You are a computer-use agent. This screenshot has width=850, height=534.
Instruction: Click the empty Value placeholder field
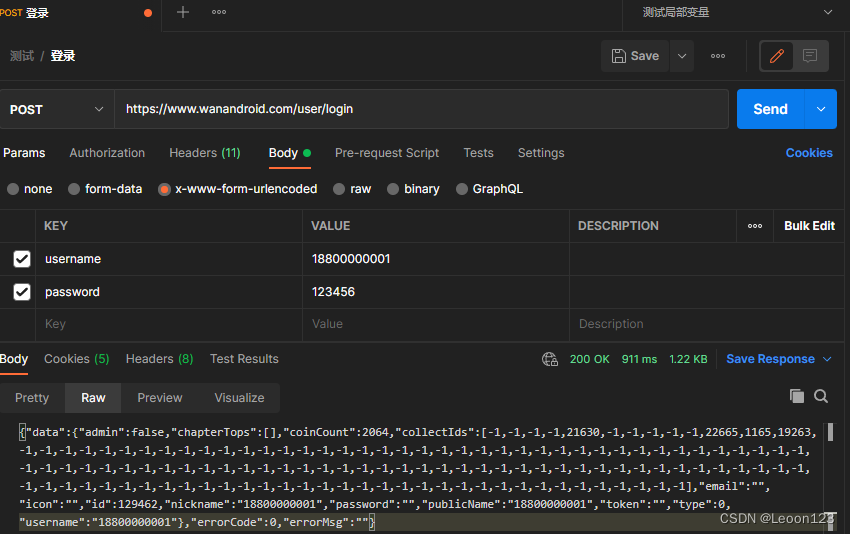435,324
